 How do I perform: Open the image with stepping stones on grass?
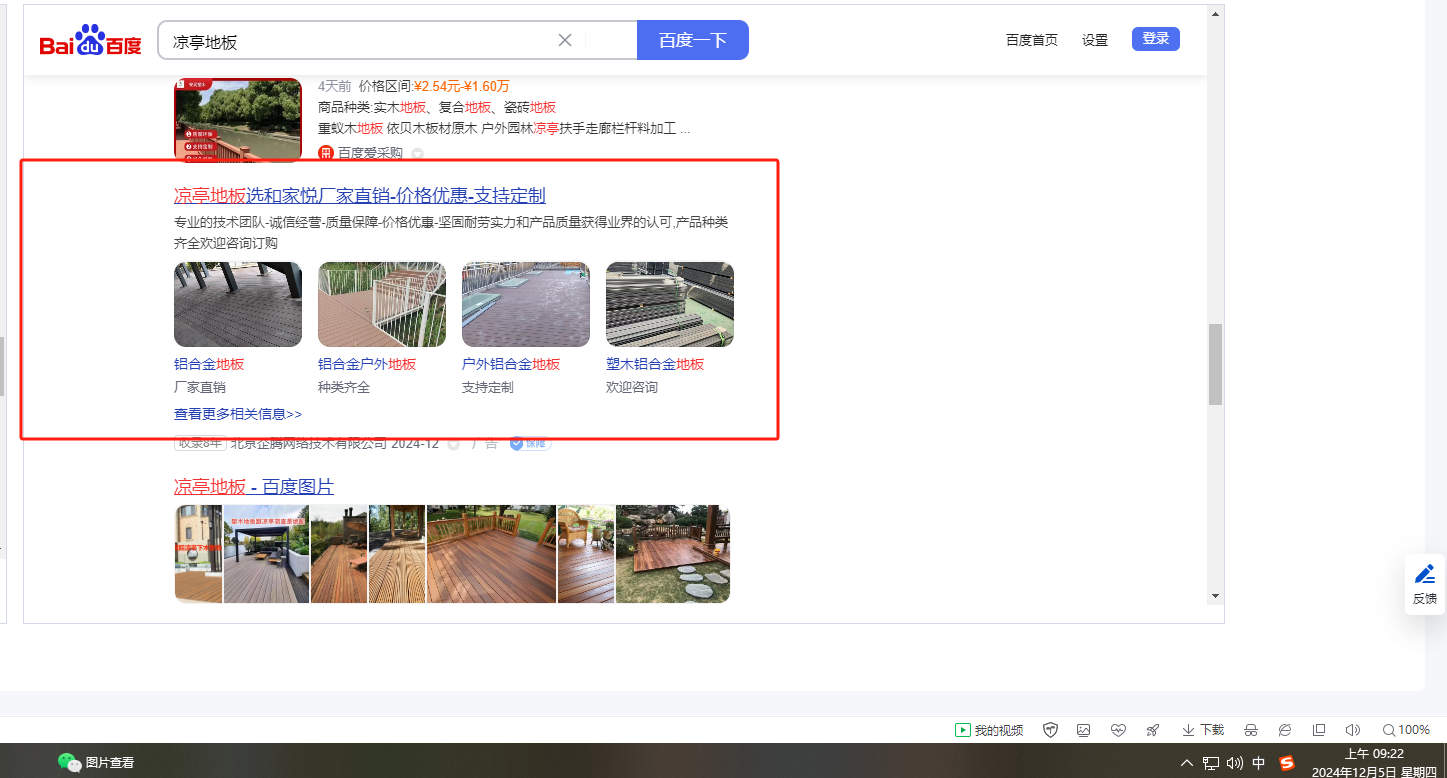tap(673, 554)
